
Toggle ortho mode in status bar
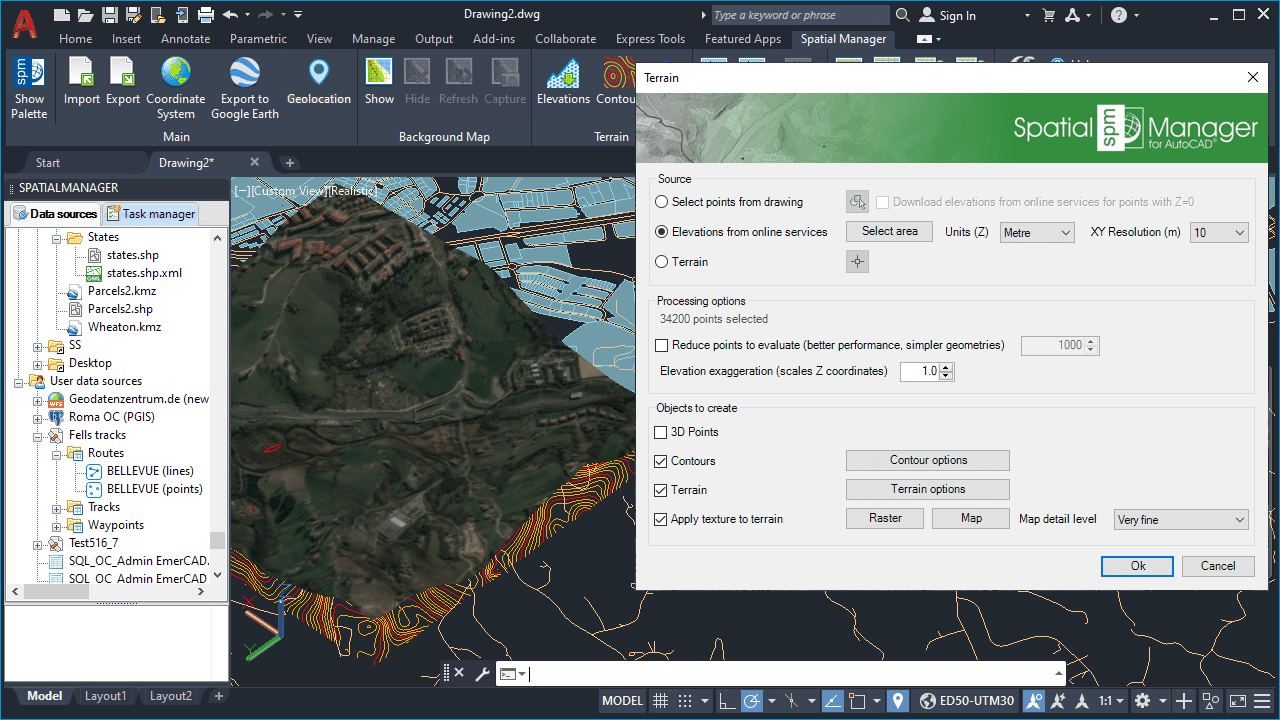(x=726, y=701)
